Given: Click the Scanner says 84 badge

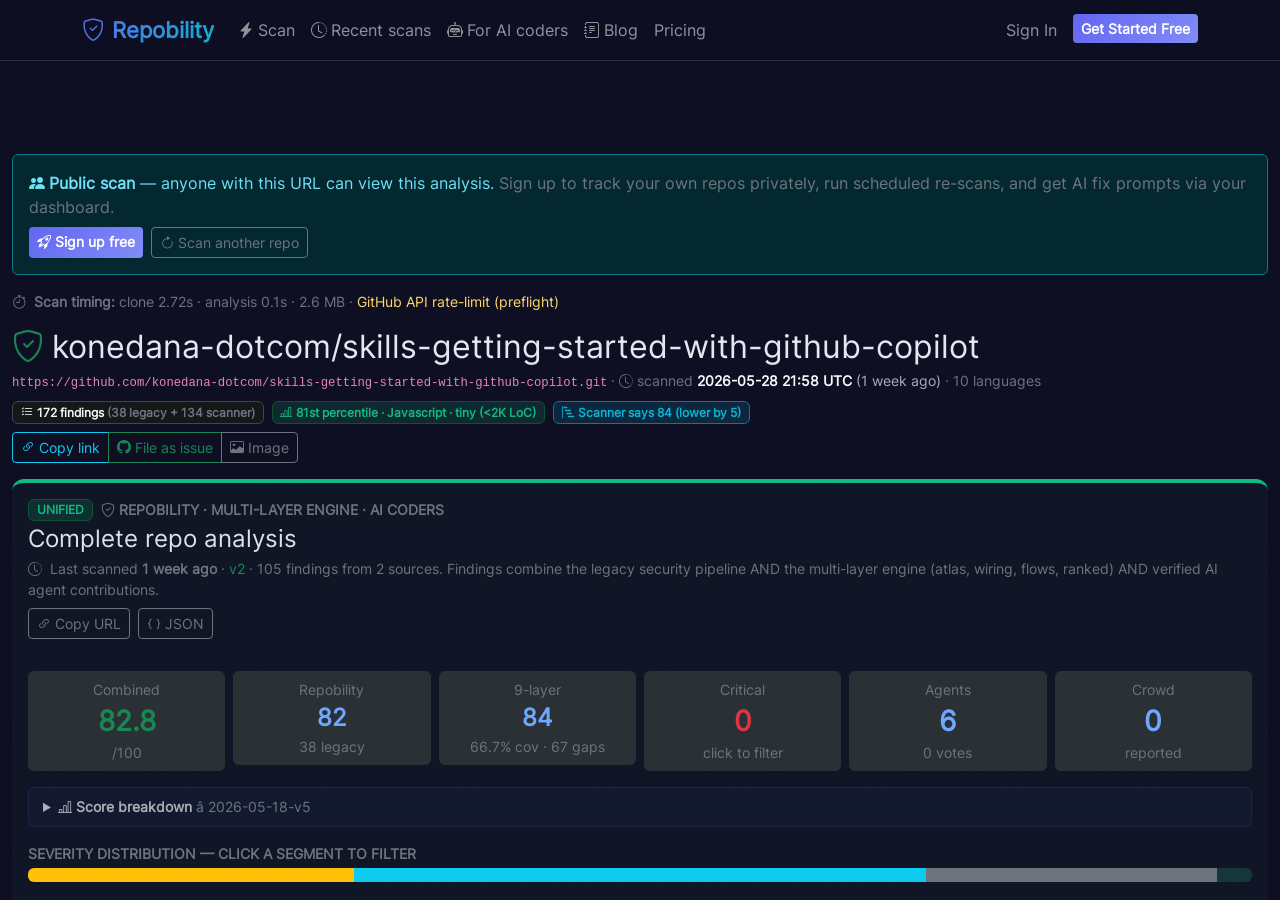Looking at the screenshot, I should [x=651, y=412].
